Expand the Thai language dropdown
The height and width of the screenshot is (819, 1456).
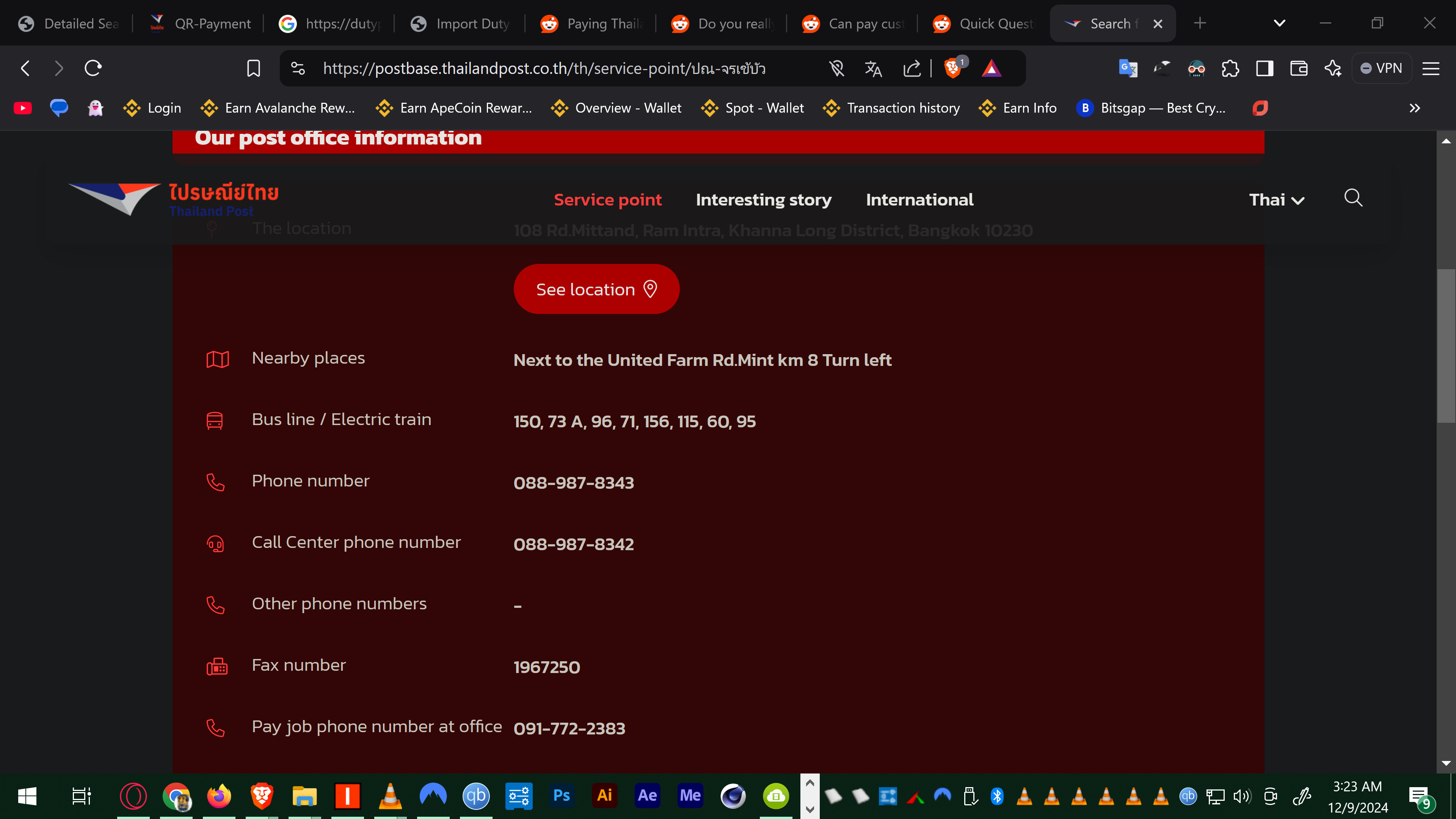point(1276,200)
